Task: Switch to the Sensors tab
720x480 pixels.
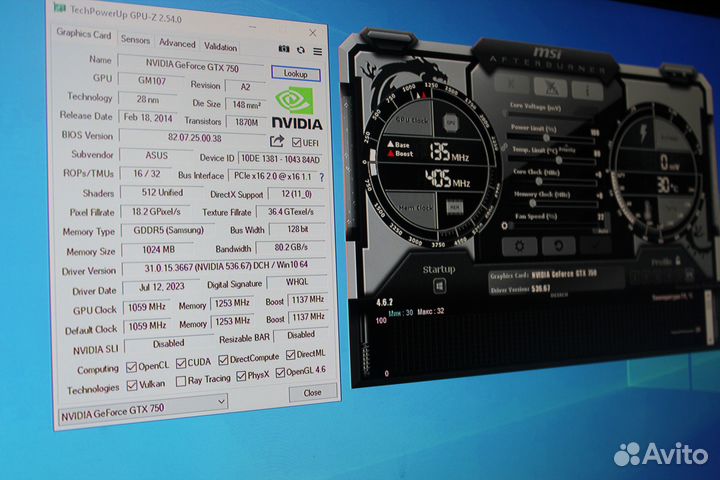Action: 135,40
